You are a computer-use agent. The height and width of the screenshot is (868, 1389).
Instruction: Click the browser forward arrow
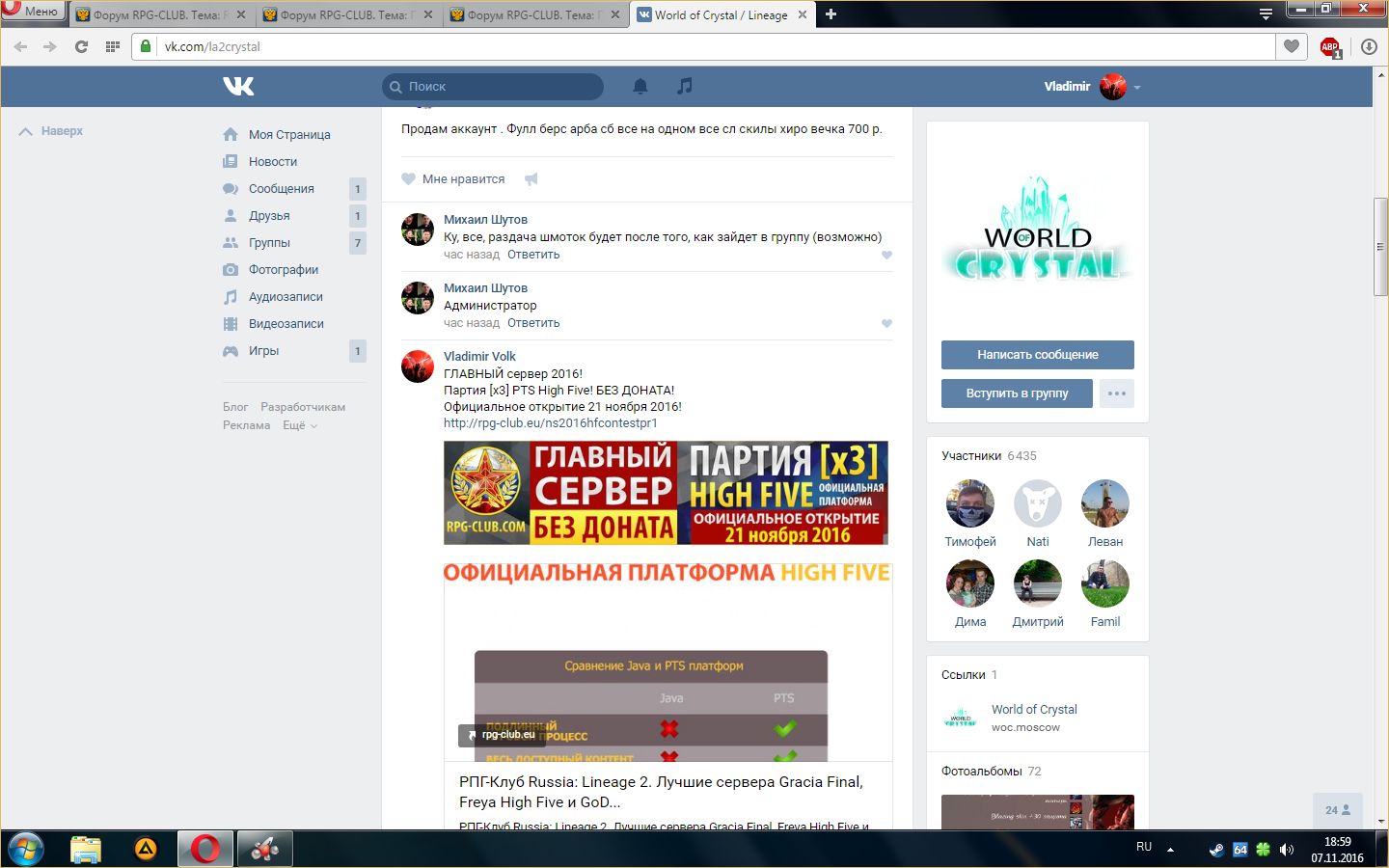pyautogui.click(x=50, y=46)
